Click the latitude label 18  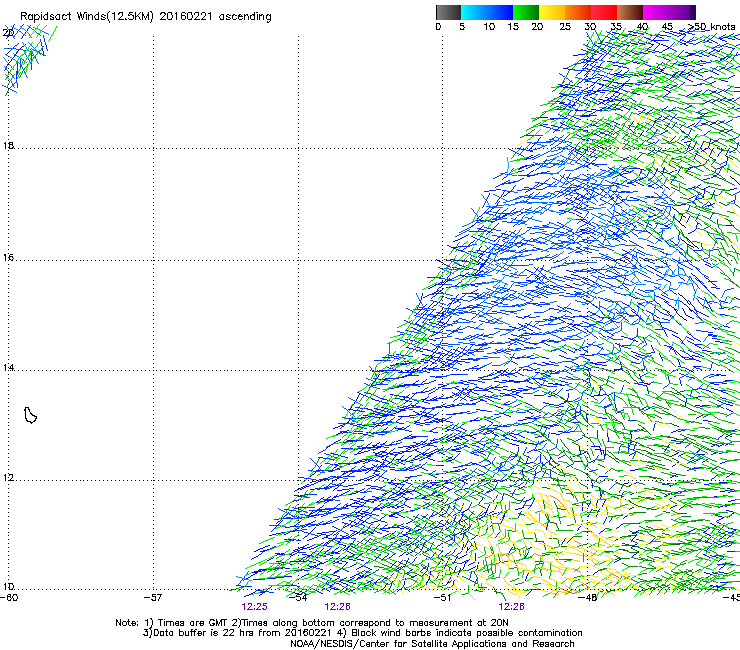point(8,145)
